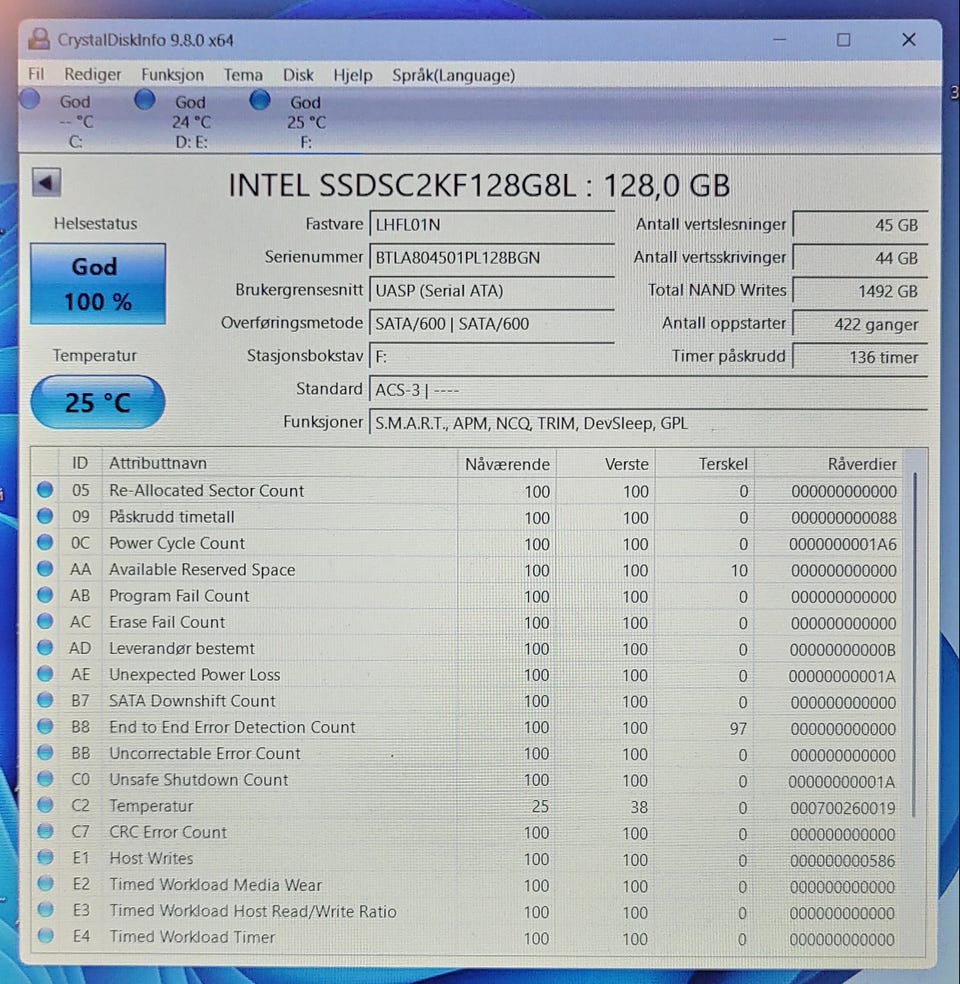Click threshold value 97 for End to End Error
Image resolution: width=960 pixels, height=984 pixels.
click(x=738, y=729)
